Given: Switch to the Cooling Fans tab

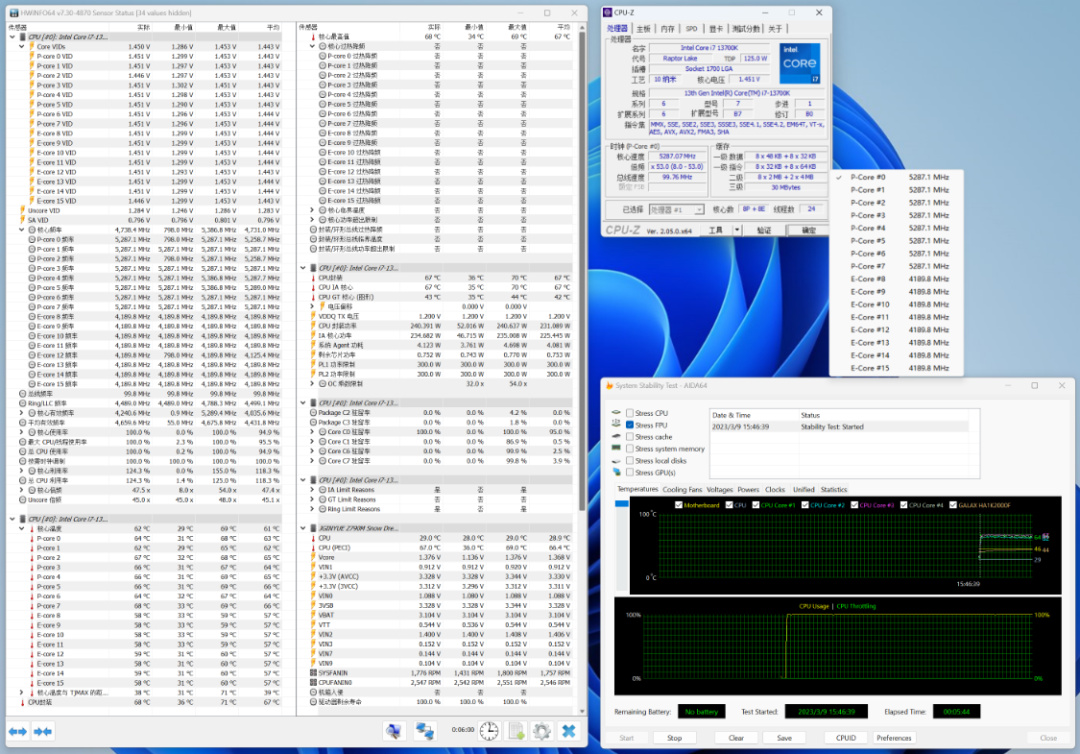Looking at the screenshot, I should (x=682, y=490).
